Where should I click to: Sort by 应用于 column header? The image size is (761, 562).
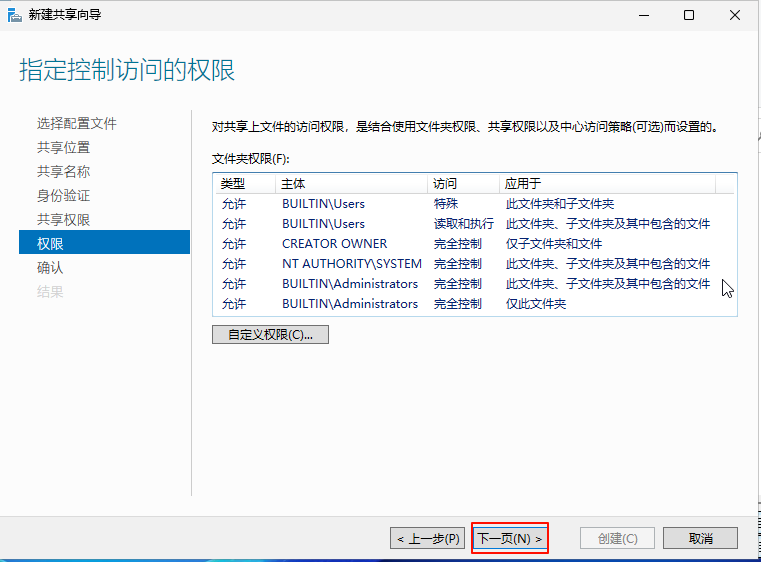pos(523,184)
